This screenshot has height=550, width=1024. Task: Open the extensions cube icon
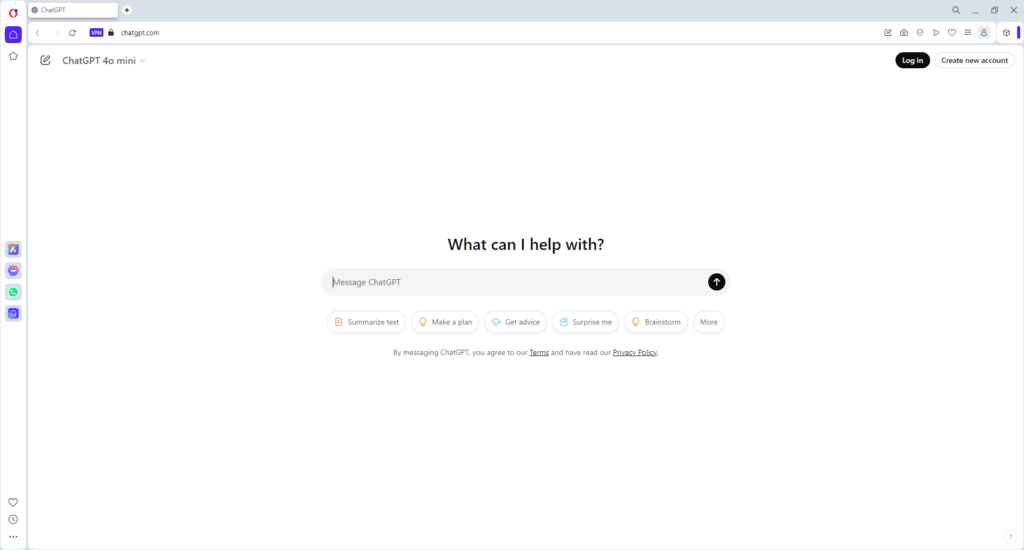[x=1006, y=33]
